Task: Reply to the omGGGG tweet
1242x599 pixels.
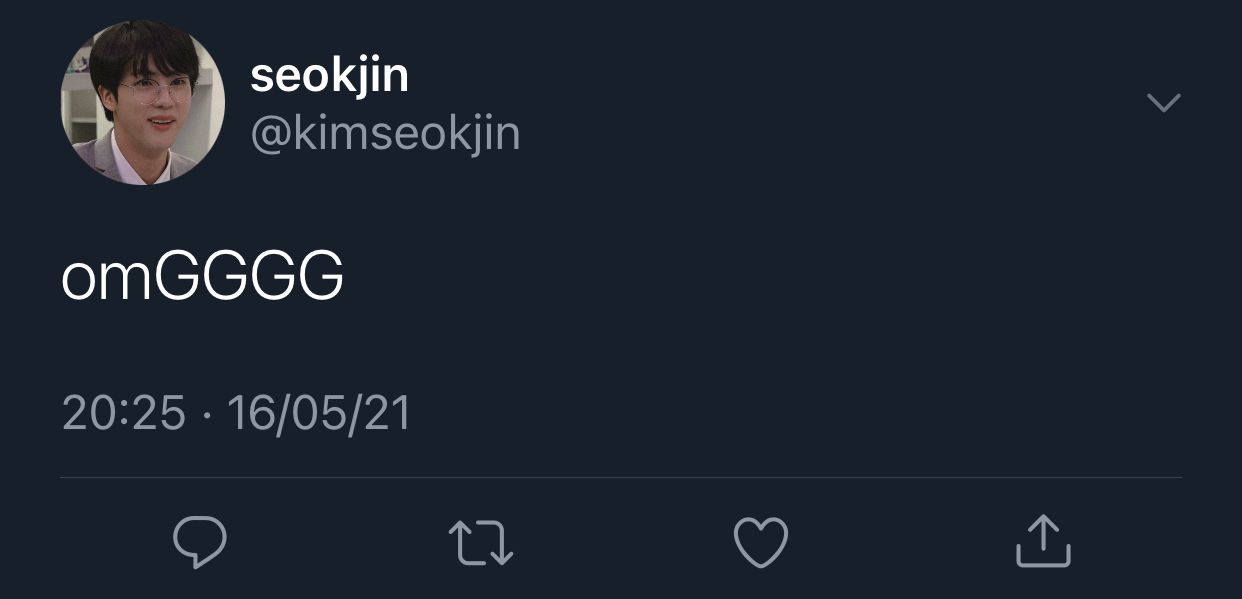Action: pyautogui.click(x=200, y=542)
